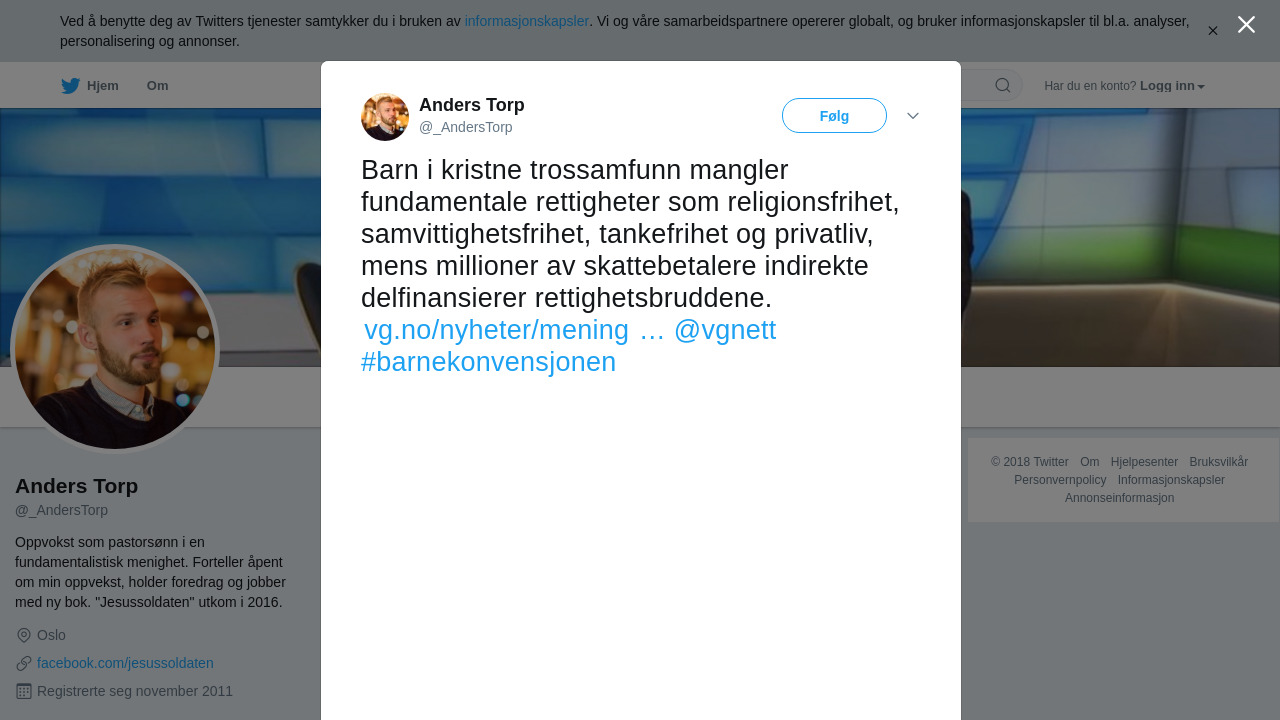The height and width of the screenshot is (720, 1280).
Task: Open the Hjelpesenter footer link
Action: tap(1144, 462)
